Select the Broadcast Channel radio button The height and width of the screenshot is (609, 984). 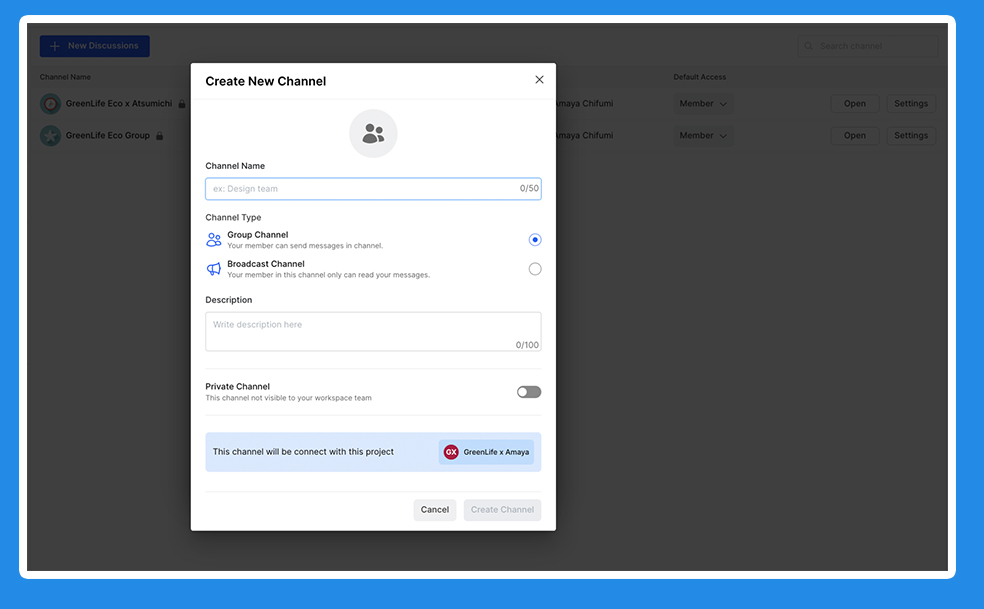tap(535, 269)
